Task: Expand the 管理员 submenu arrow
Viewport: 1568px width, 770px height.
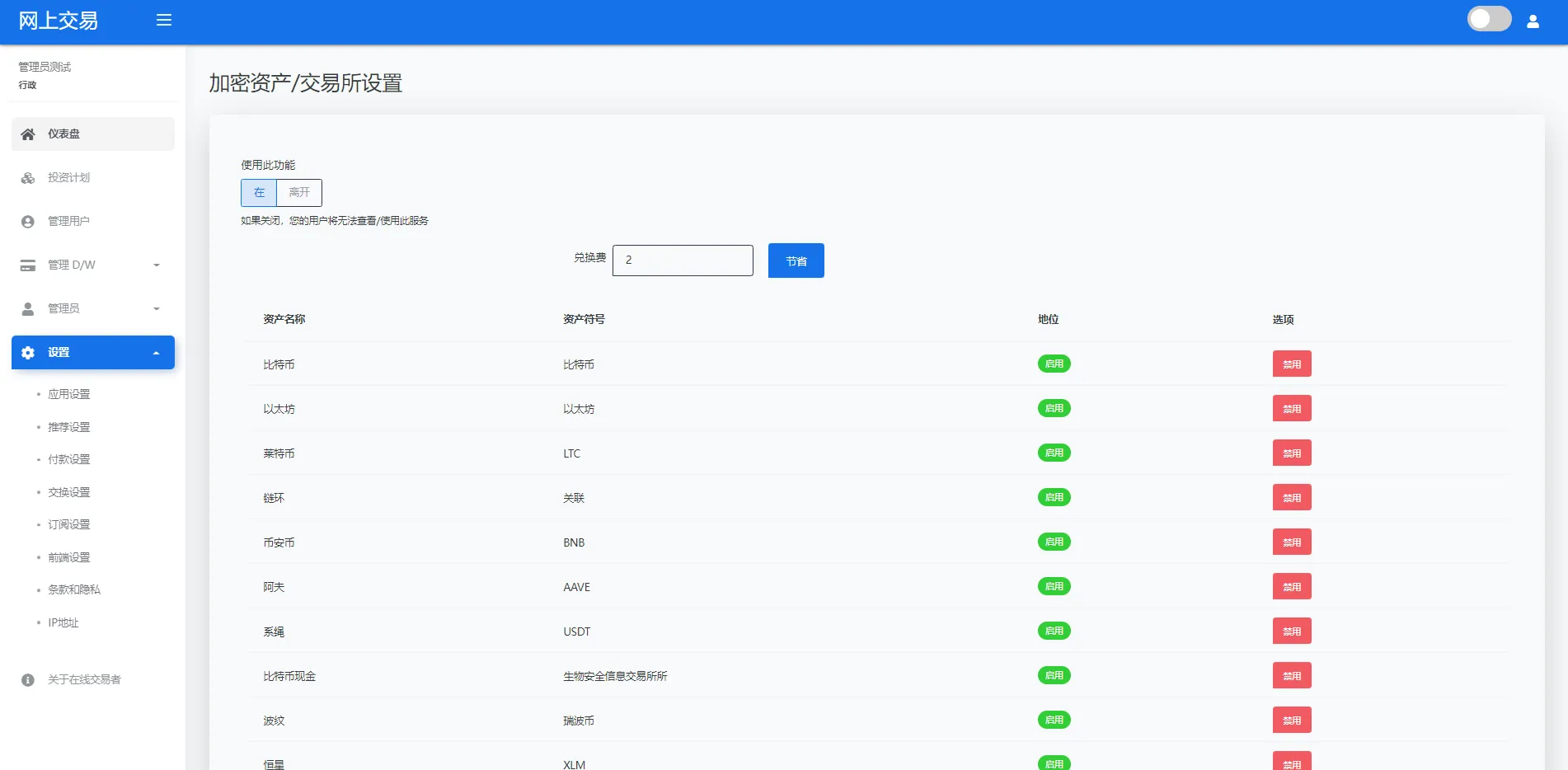Action: tap(157, 309)
